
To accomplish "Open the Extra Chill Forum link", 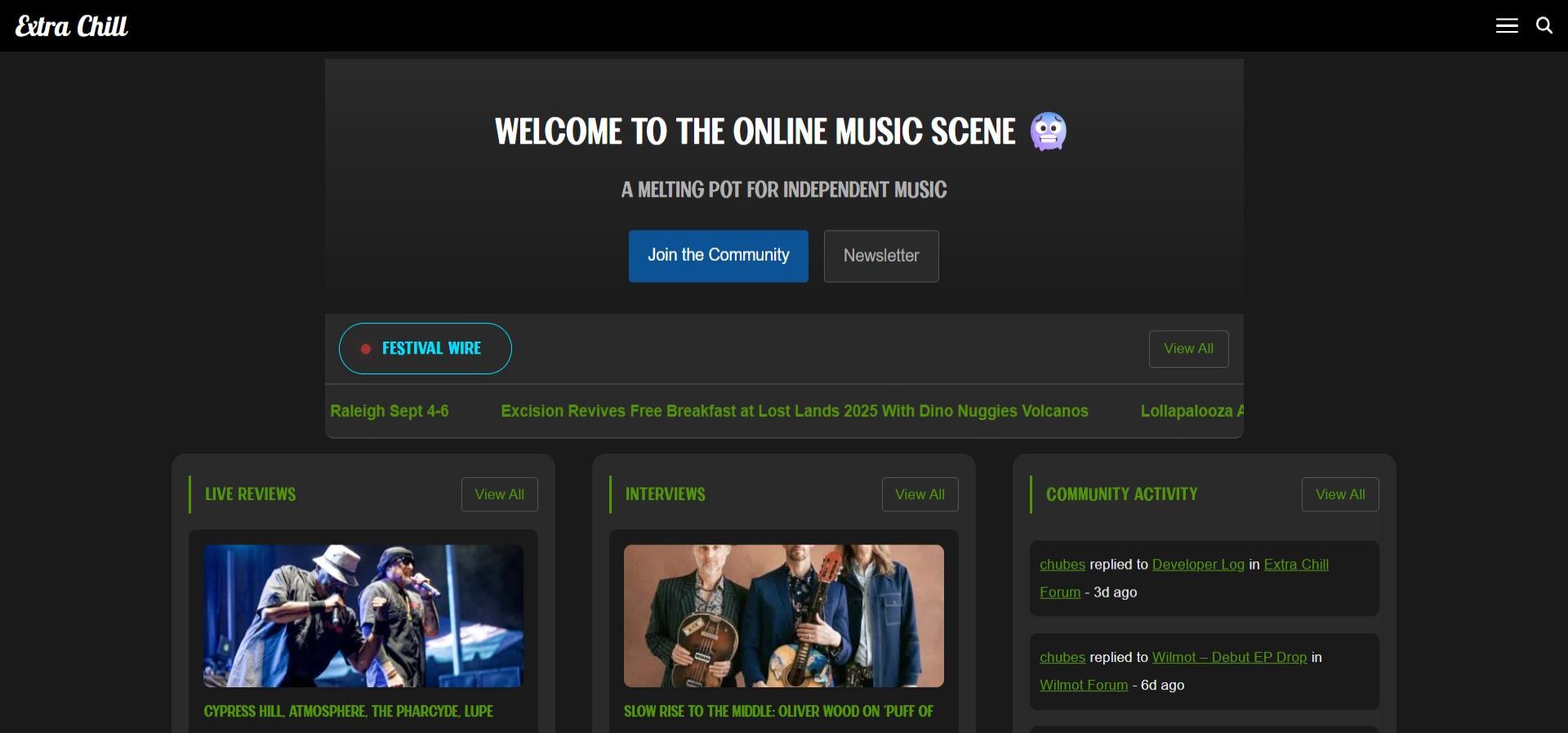I will pyautogui.click(x=1296, y=565).
